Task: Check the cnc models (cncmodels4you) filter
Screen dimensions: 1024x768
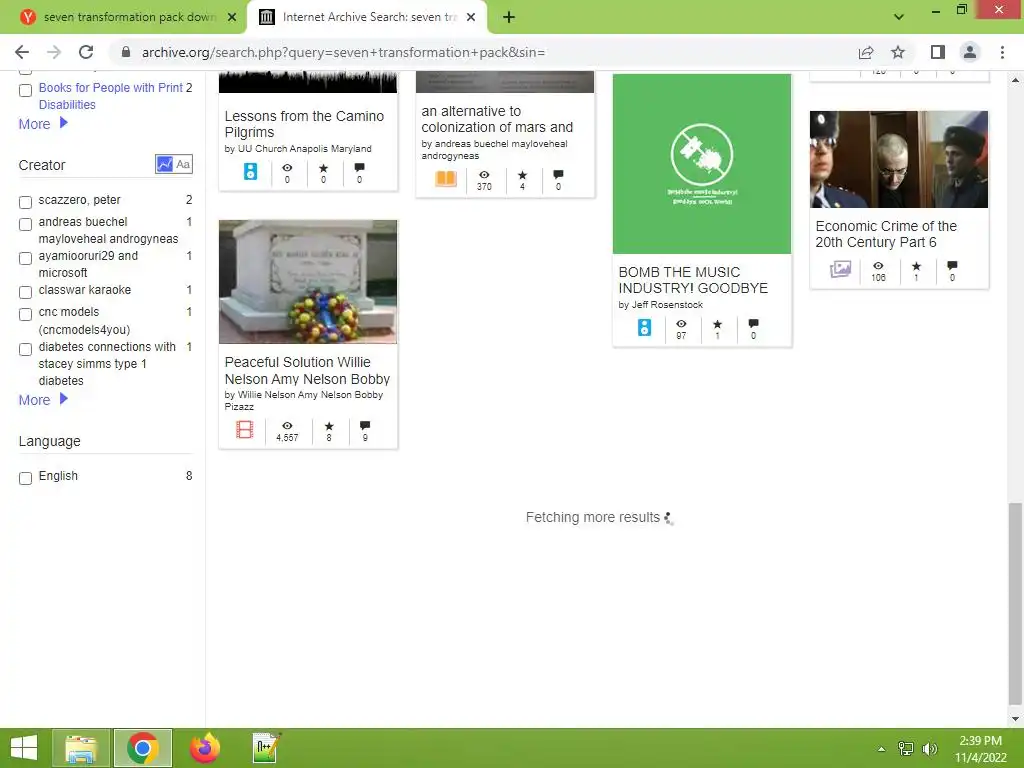Action: [25, 314]
